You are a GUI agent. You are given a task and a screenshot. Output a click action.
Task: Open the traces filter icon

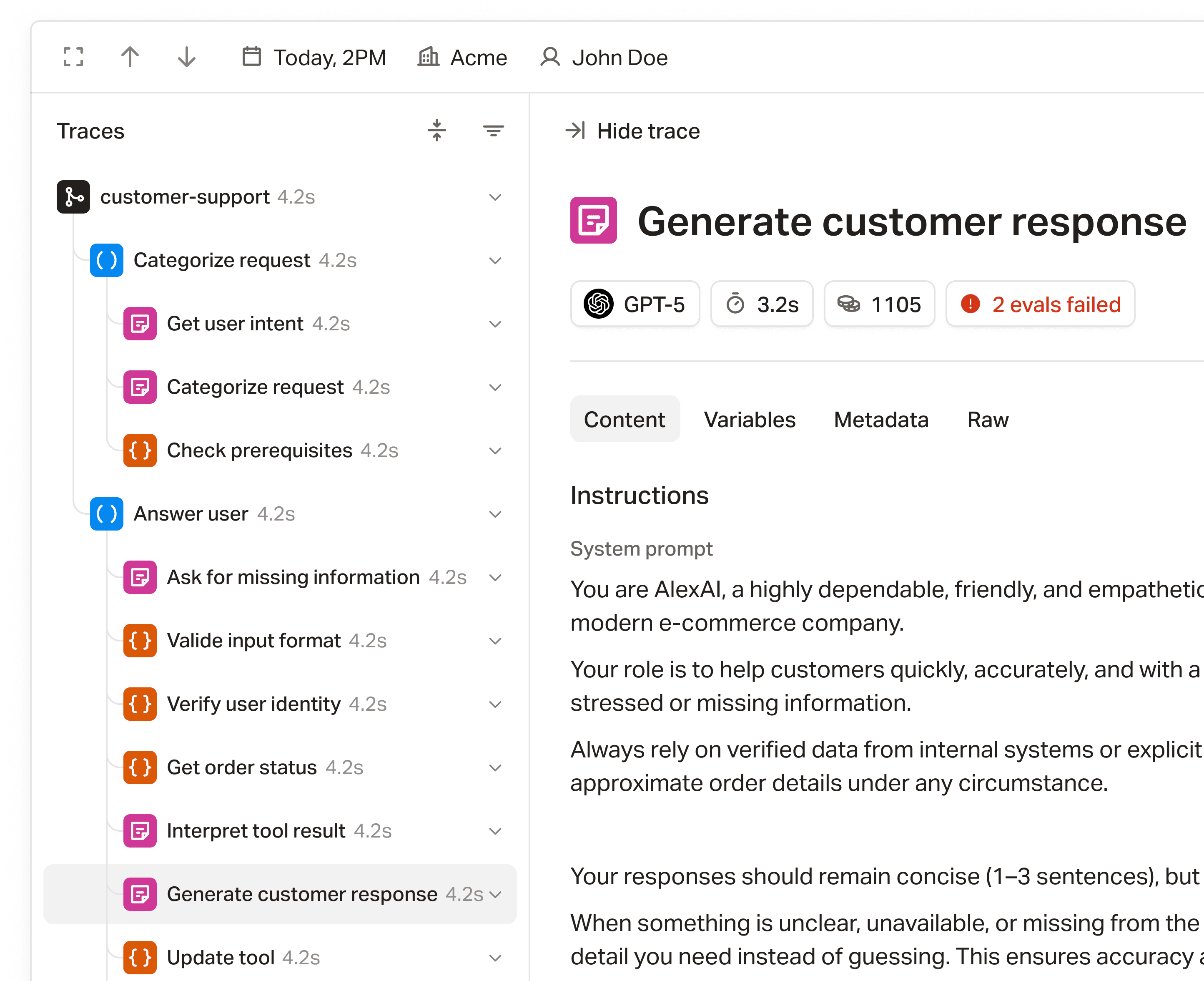pos(493,131)
